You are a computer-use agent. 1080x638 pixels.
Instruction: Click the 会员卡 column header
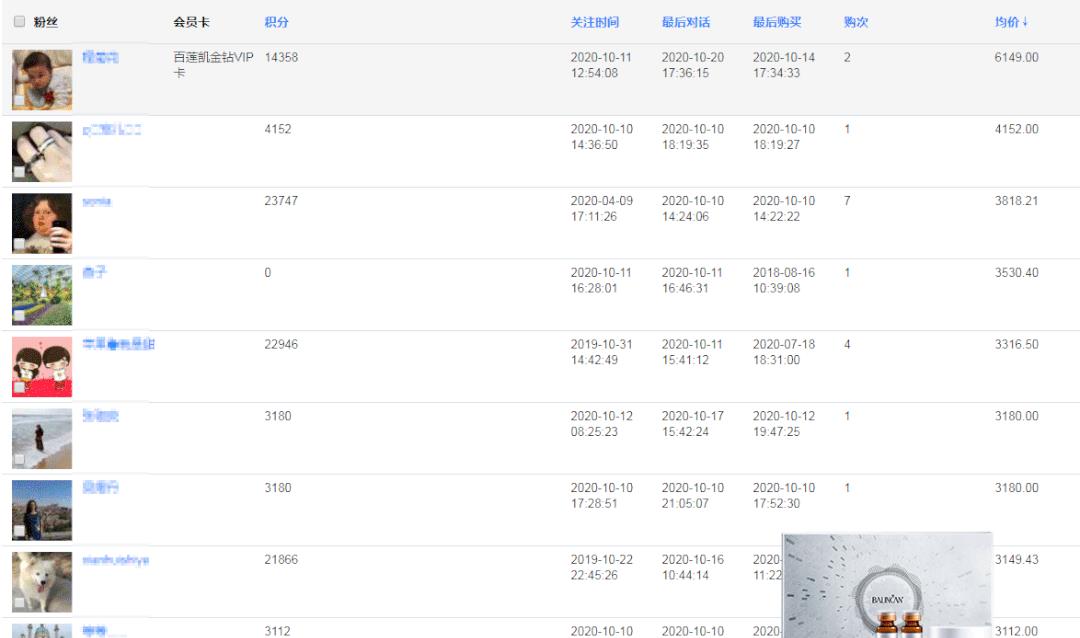tap(191, 22)
